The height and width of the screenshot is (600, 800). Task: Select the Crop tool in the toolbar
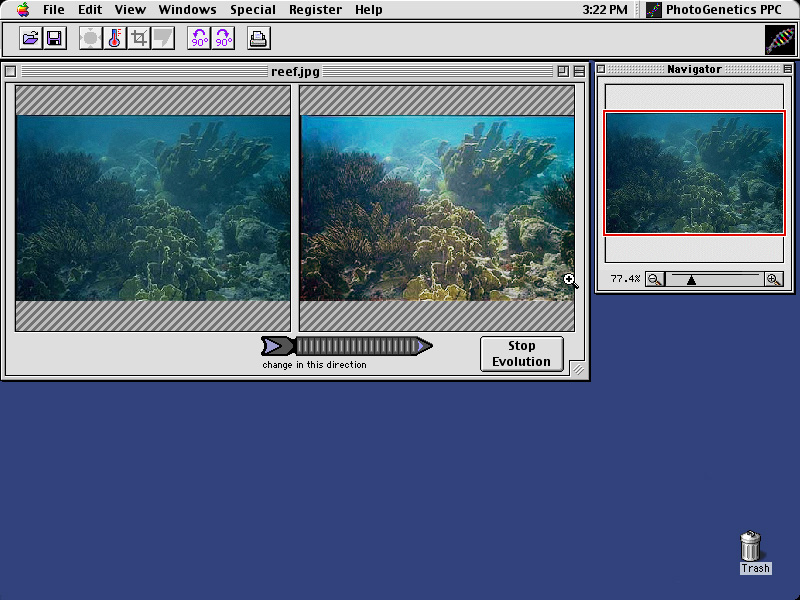coord(139,39)
